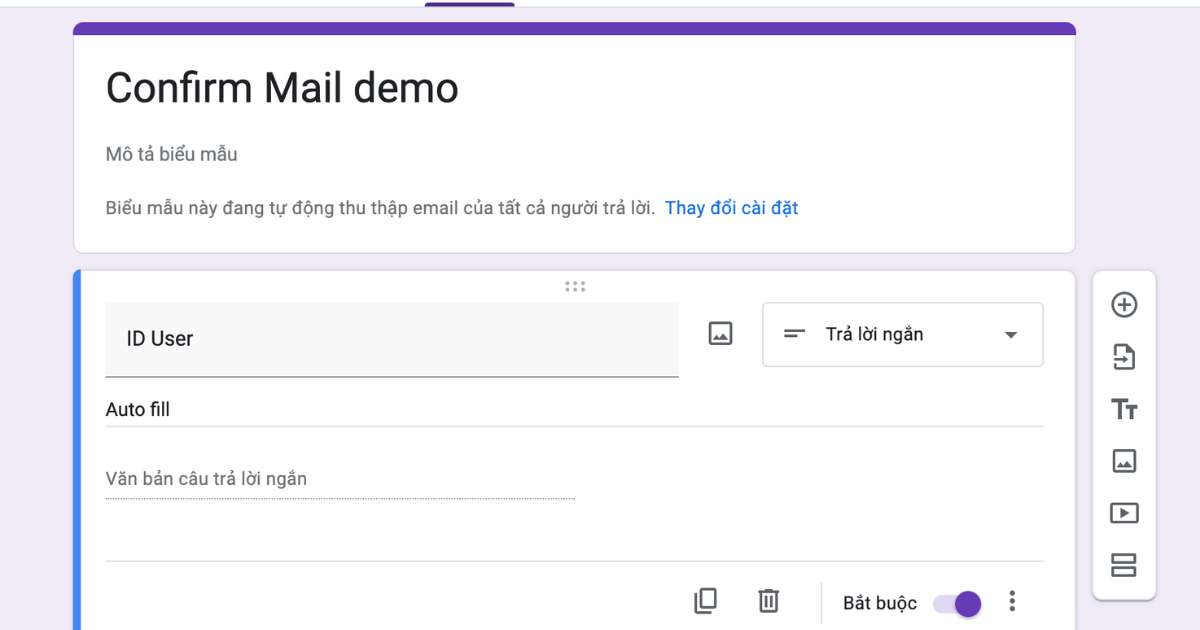Click the Văn bản câu trả lời ngắn placeholder
Screen dimensions: 1200x630
[206, 479]
